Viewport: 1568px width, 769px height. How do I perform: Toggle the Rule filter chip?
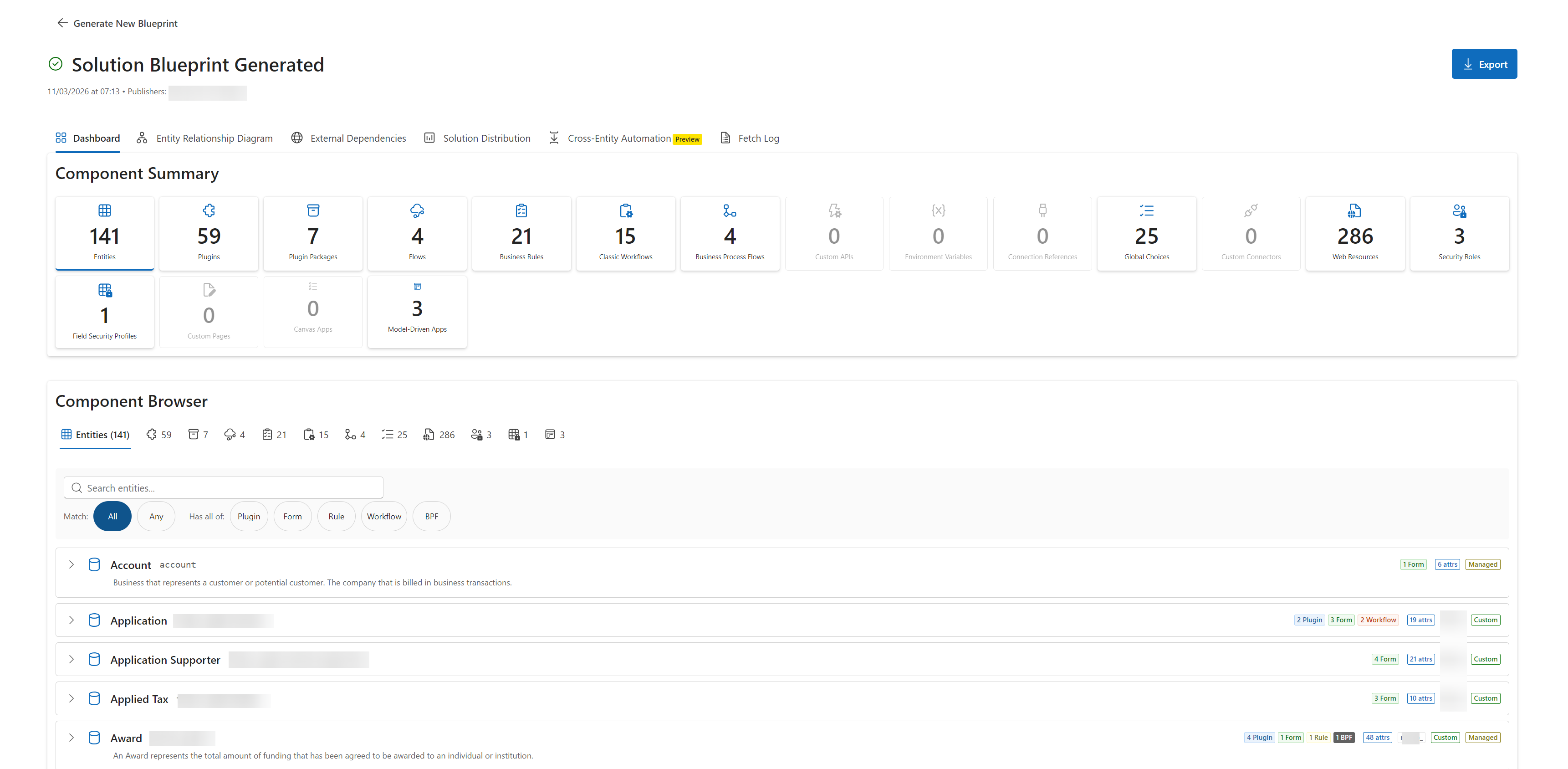[337, 516]
